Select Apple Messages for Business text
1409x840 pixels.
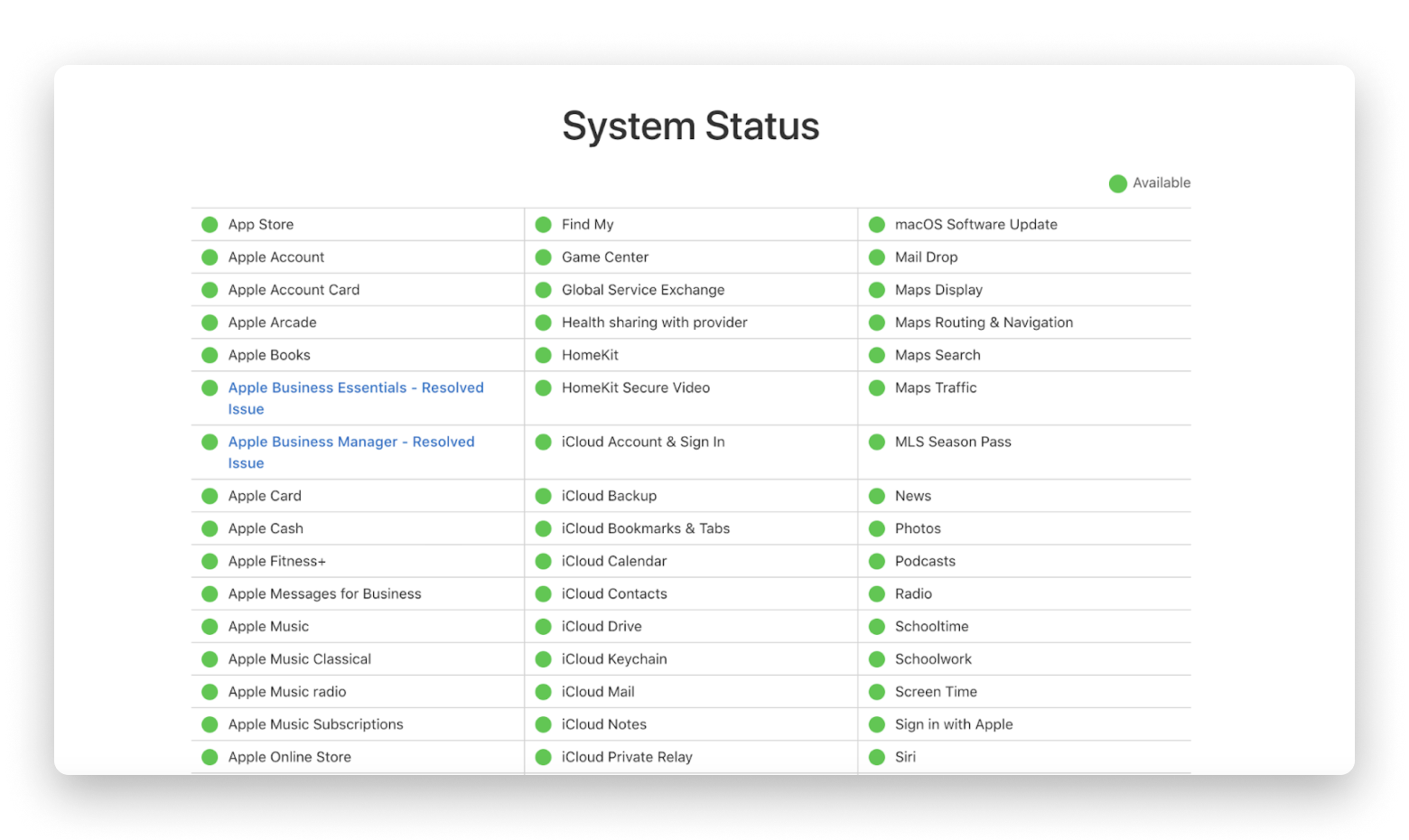[x=324, y=593]
